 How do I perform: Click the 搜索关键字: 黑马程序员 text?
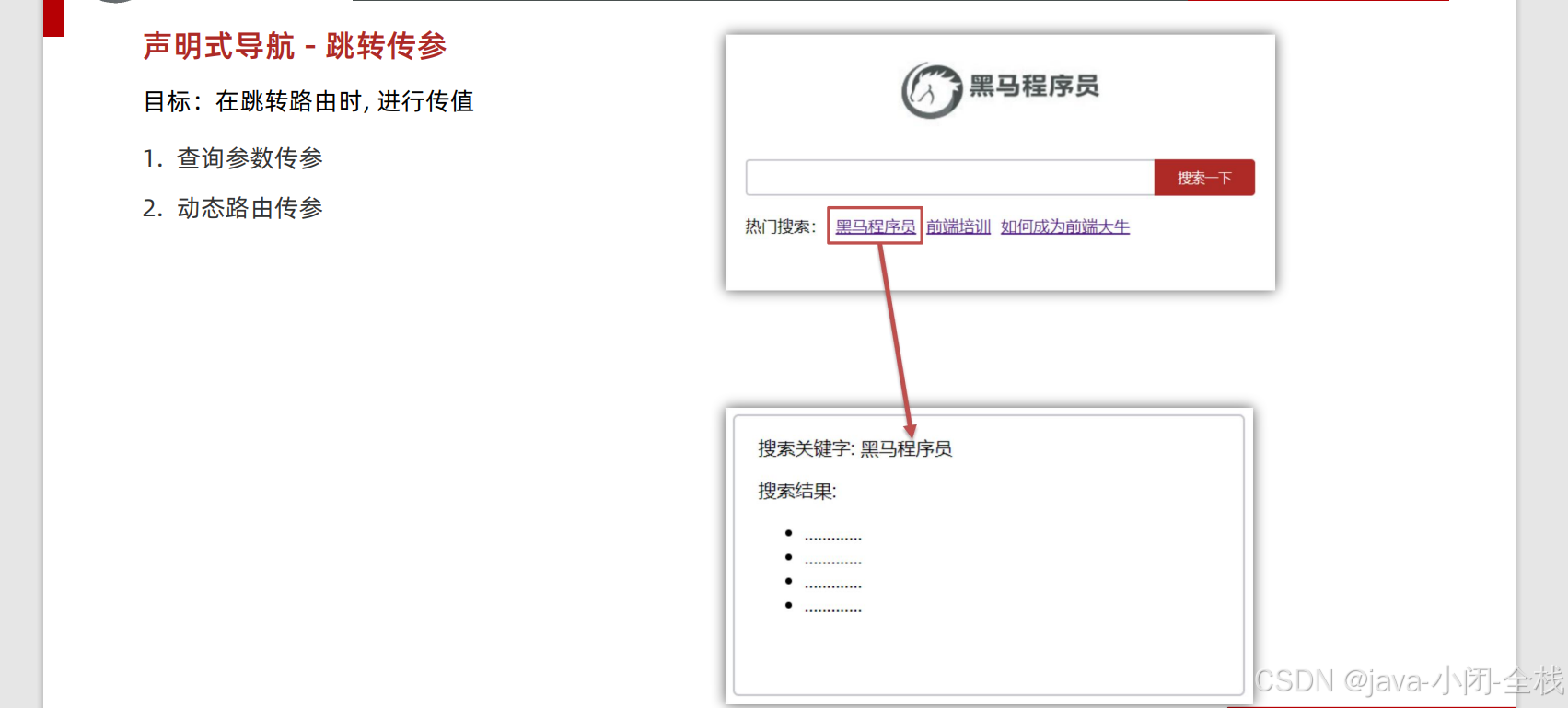[854, 448]
